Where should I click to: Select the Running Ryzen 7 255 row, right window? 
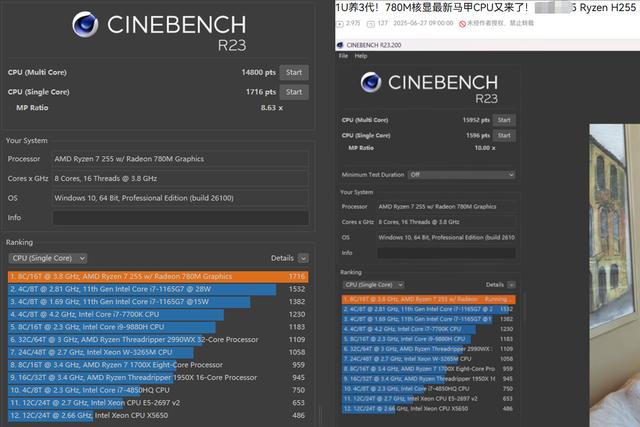(x=429, y=299)
